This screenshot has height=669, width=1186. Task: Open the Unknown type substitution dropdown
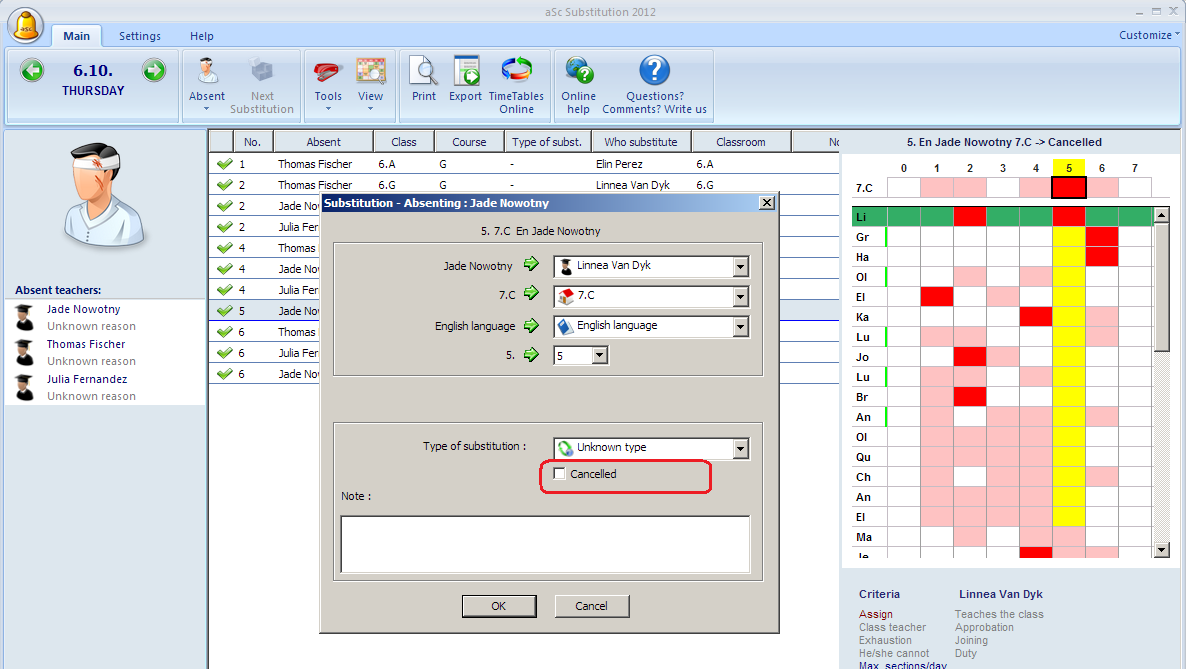tap(740, 448)
